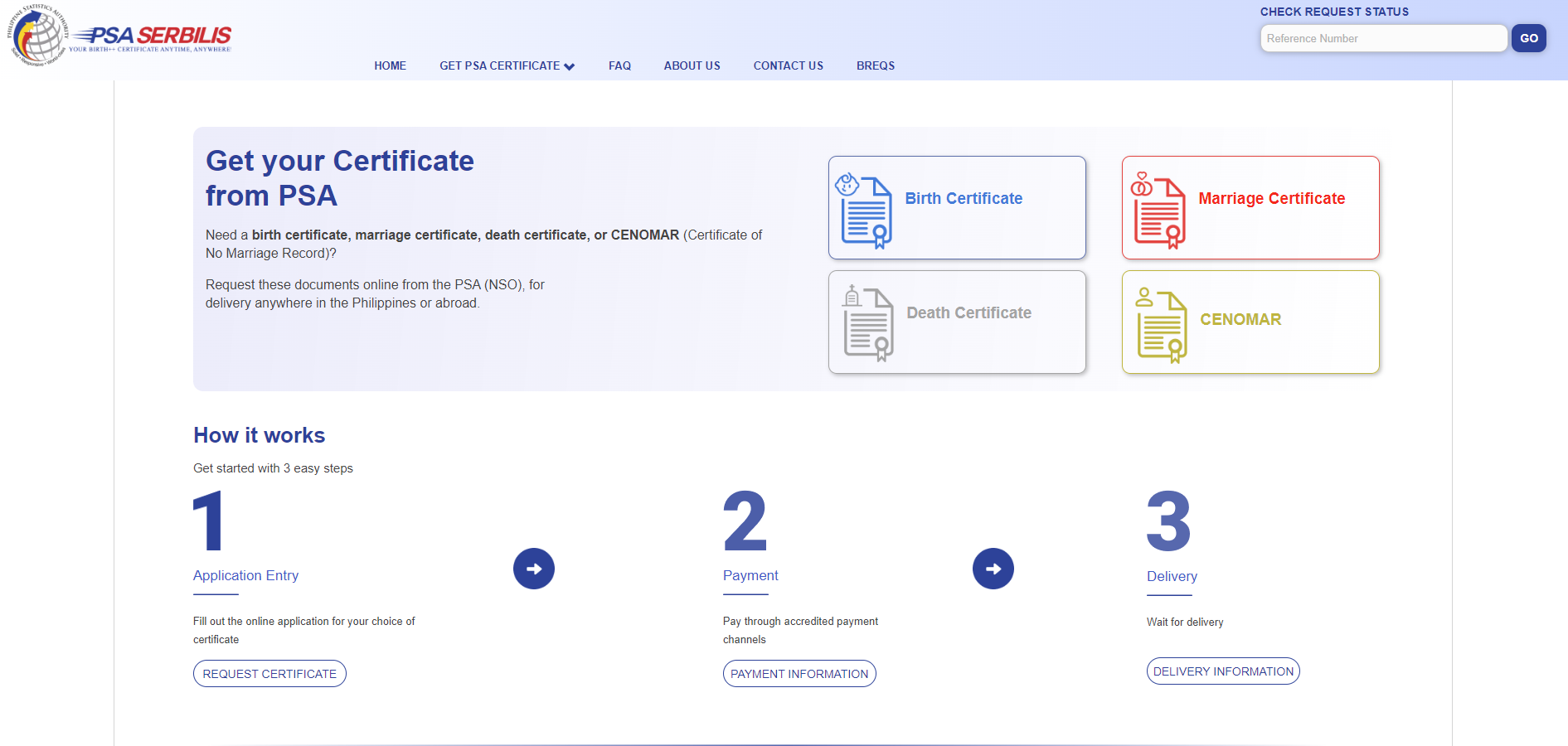Click the Request Certificate button
The width and height of the screenshot is (1568, 746).
point(269,674)
